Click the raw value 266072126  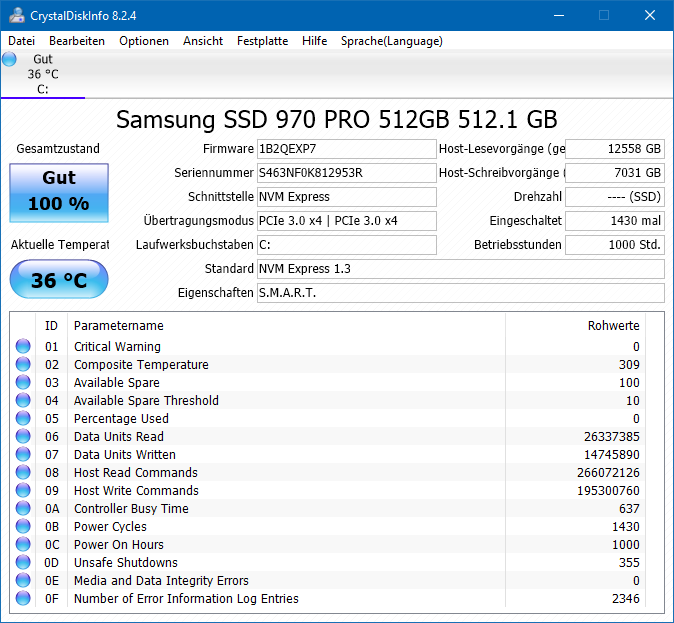[608, 473]
